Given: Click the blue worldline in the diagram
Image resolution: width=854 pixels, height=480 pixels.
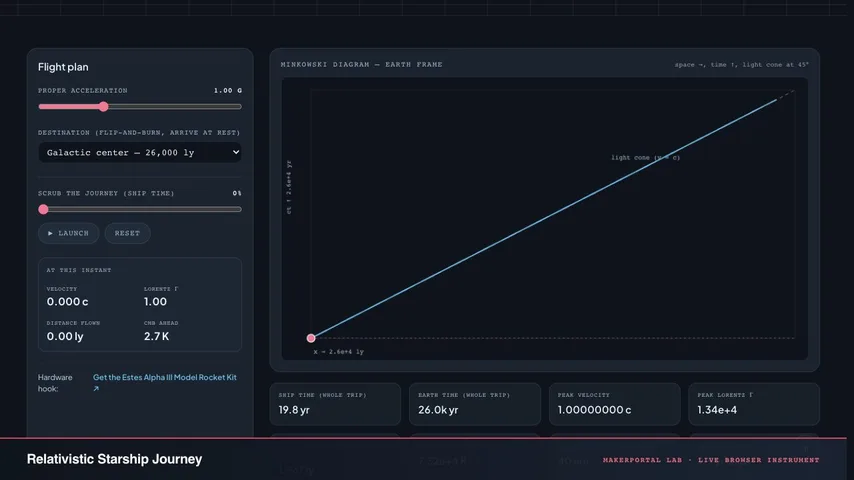Looking at the screenshot, I should coord(544,218).
